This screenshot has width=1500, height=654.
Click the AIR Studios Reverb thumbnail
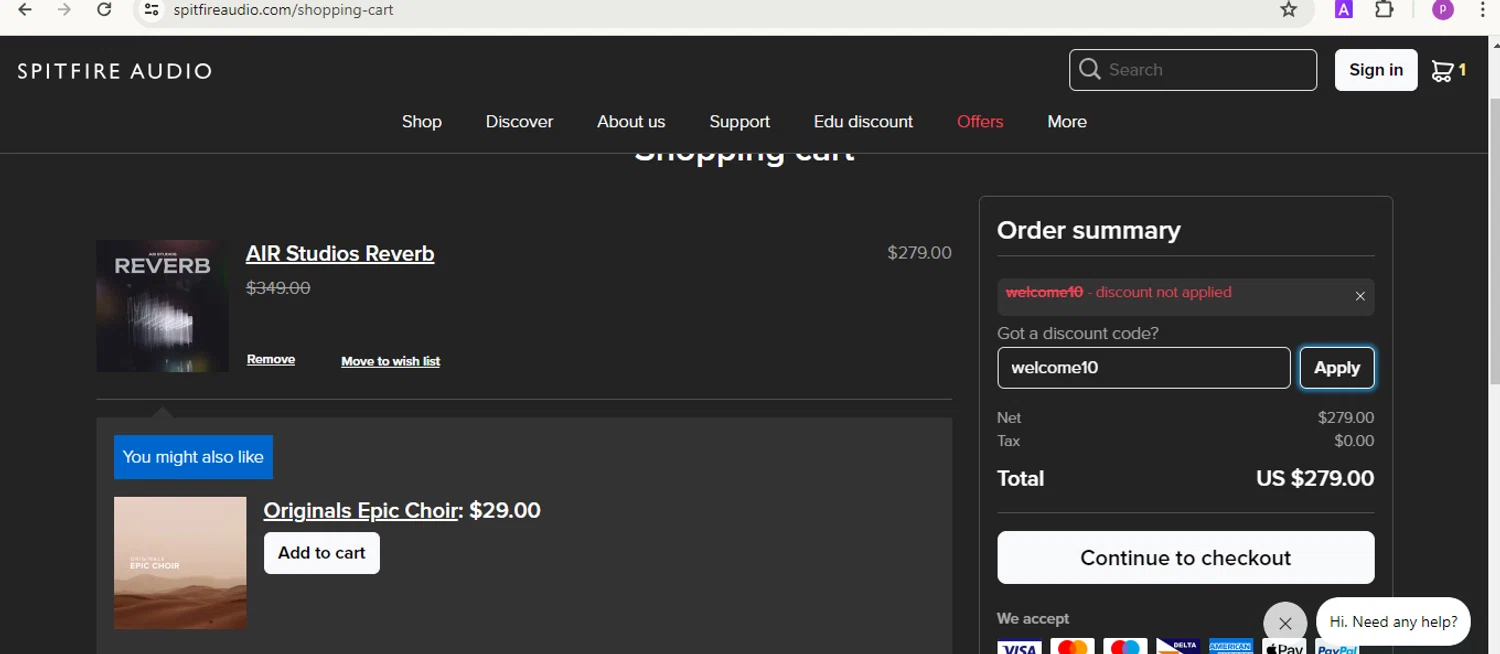162,306
